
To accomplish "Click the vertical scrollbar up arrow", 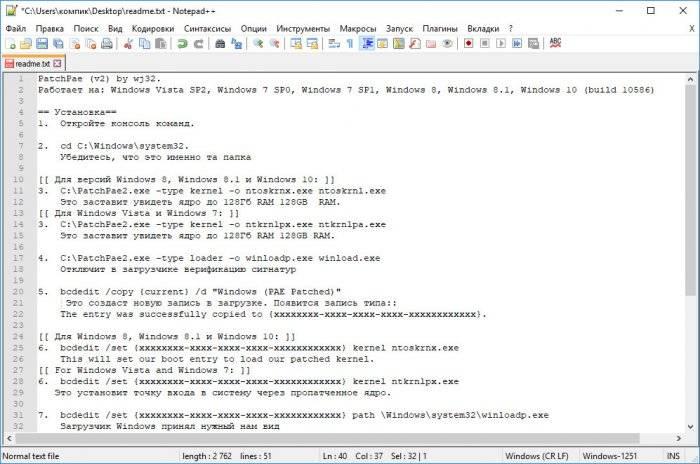I will (x=690, y=79).
